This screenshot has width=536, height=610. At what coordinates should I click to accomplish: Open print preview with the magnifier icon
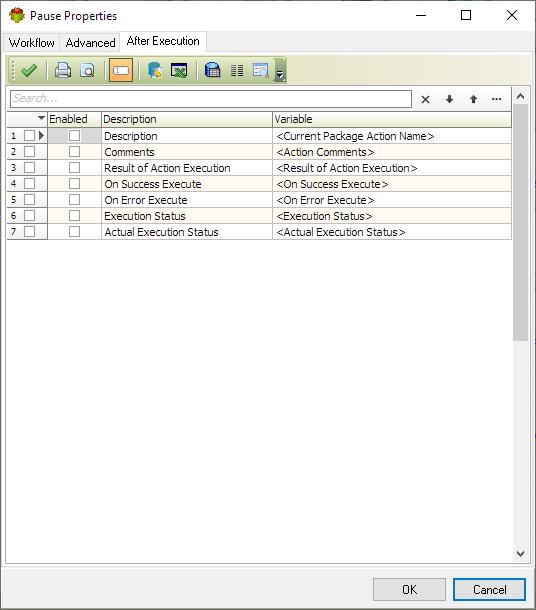coord(87,70)
